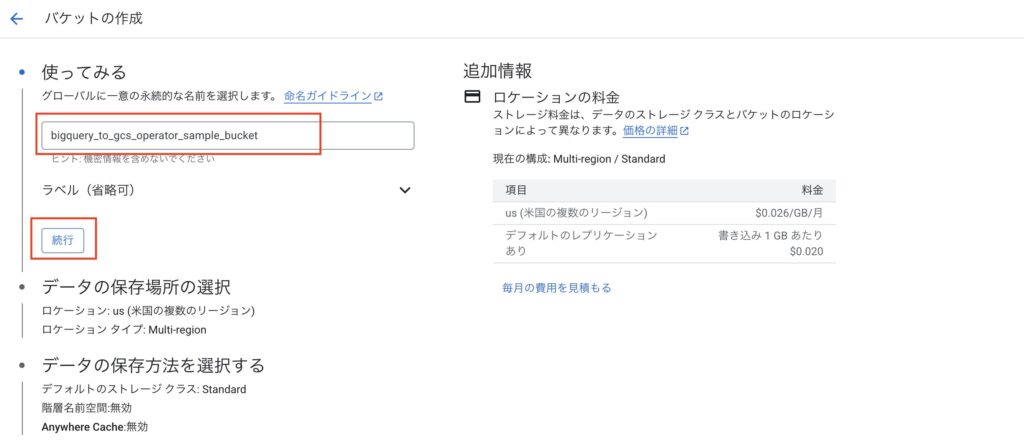The height and width of the screenshot is (446, 1024).
Task: Focus the bucket name input field
Action: pos(228,135)
